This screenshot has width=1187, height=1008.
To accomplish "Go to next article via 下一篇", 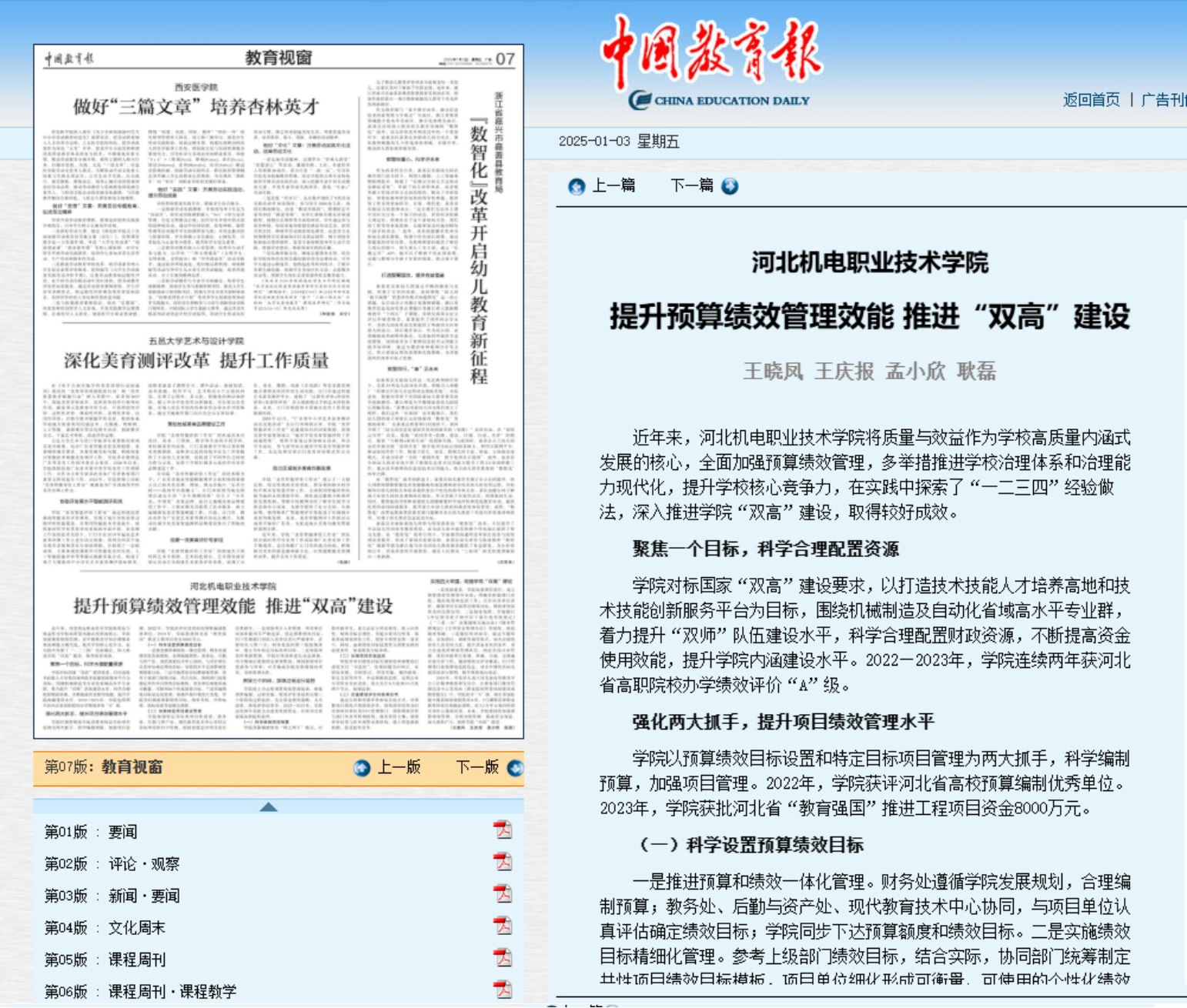I will click(x=692, y=185).
